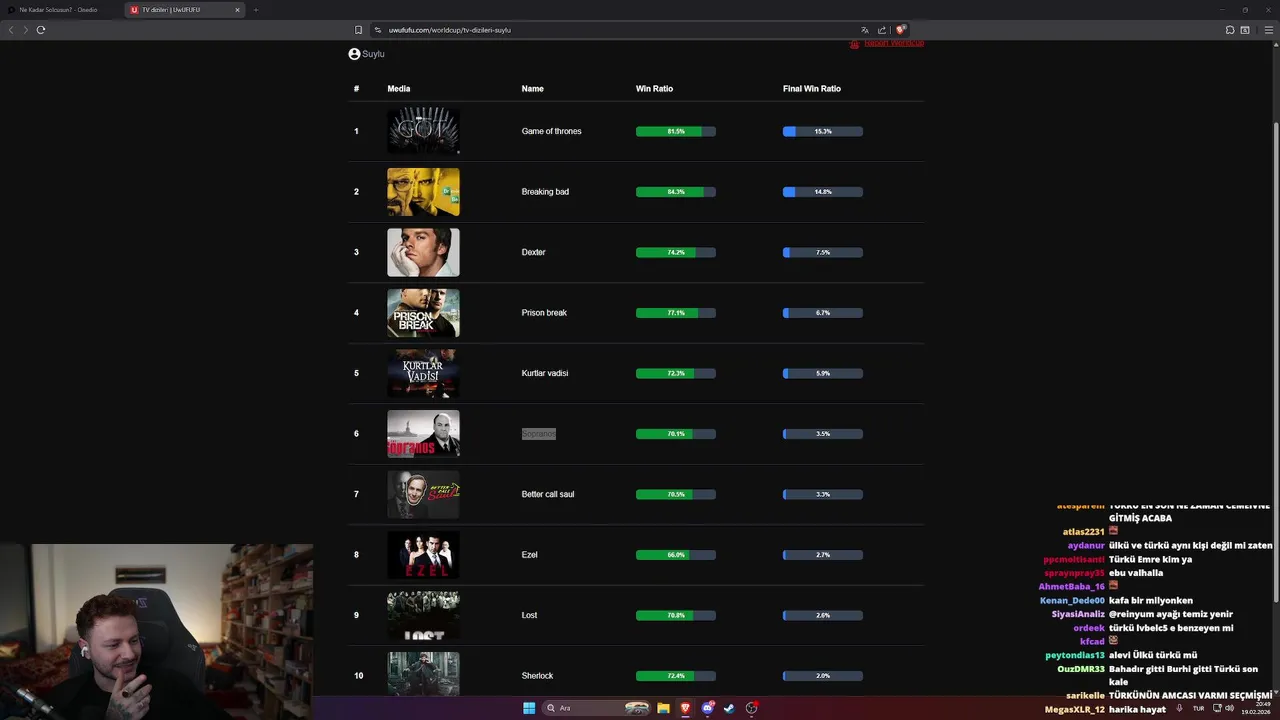Open the Brave browser taskbar icon
The image size is (1280, 720).
(x=685, y=708)
